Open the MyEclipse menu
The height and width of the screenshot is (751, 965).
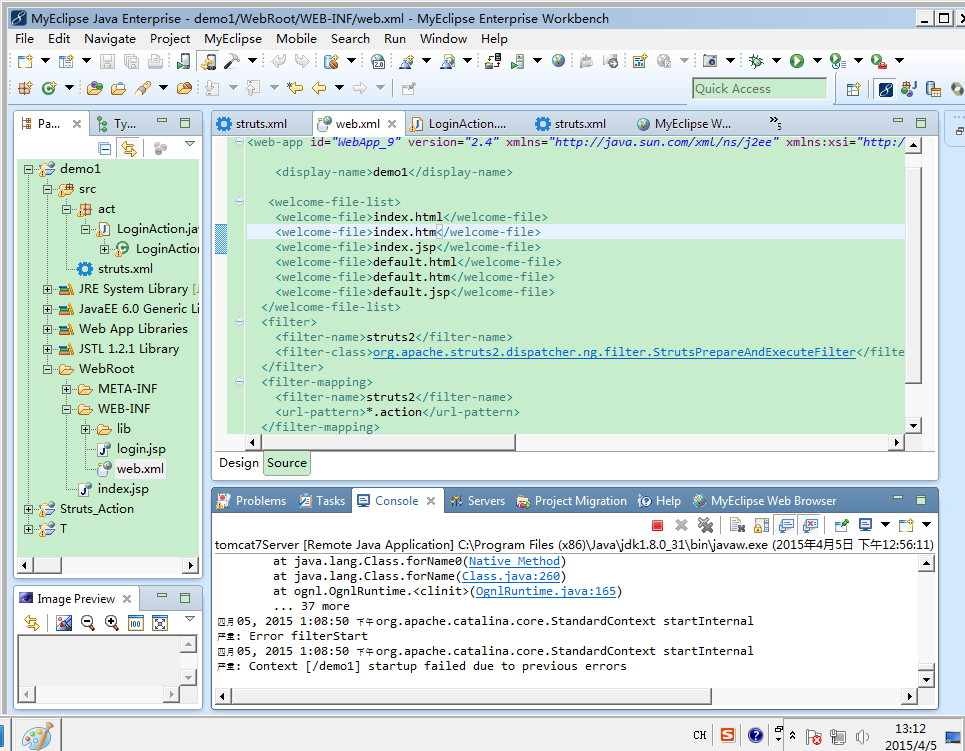[233, 39]
